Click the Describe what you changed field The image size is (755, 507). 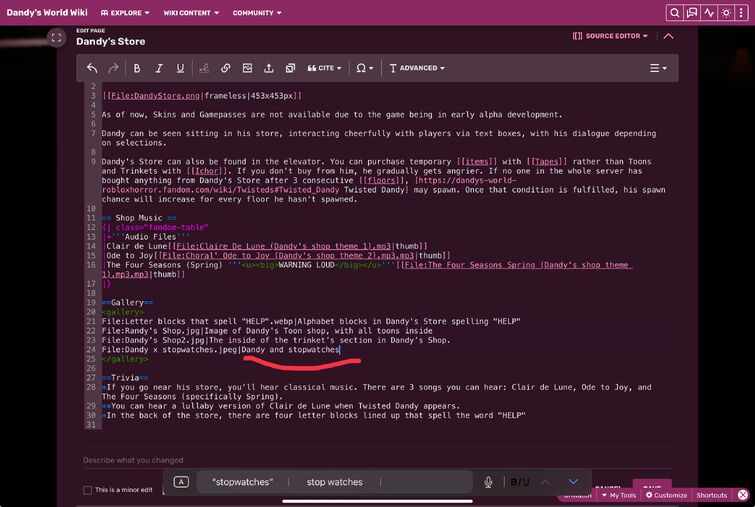pos(377,460)
